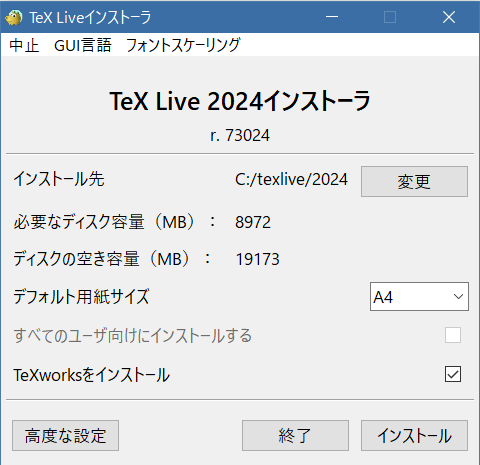Click the 変更 button for install path
The image size is (480, 465).
point(414,181)
